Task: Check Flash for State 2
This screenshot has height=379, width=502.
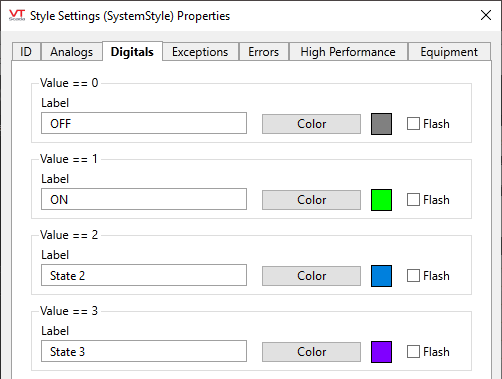Action: pyautogui.click(x=413, y=276)
